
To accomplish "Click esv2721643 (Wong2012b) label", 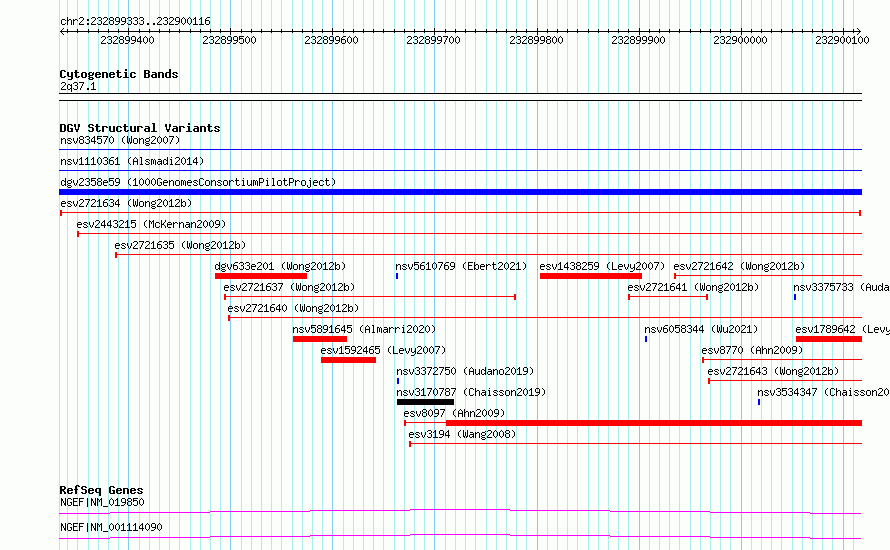I will pos(773,371).
